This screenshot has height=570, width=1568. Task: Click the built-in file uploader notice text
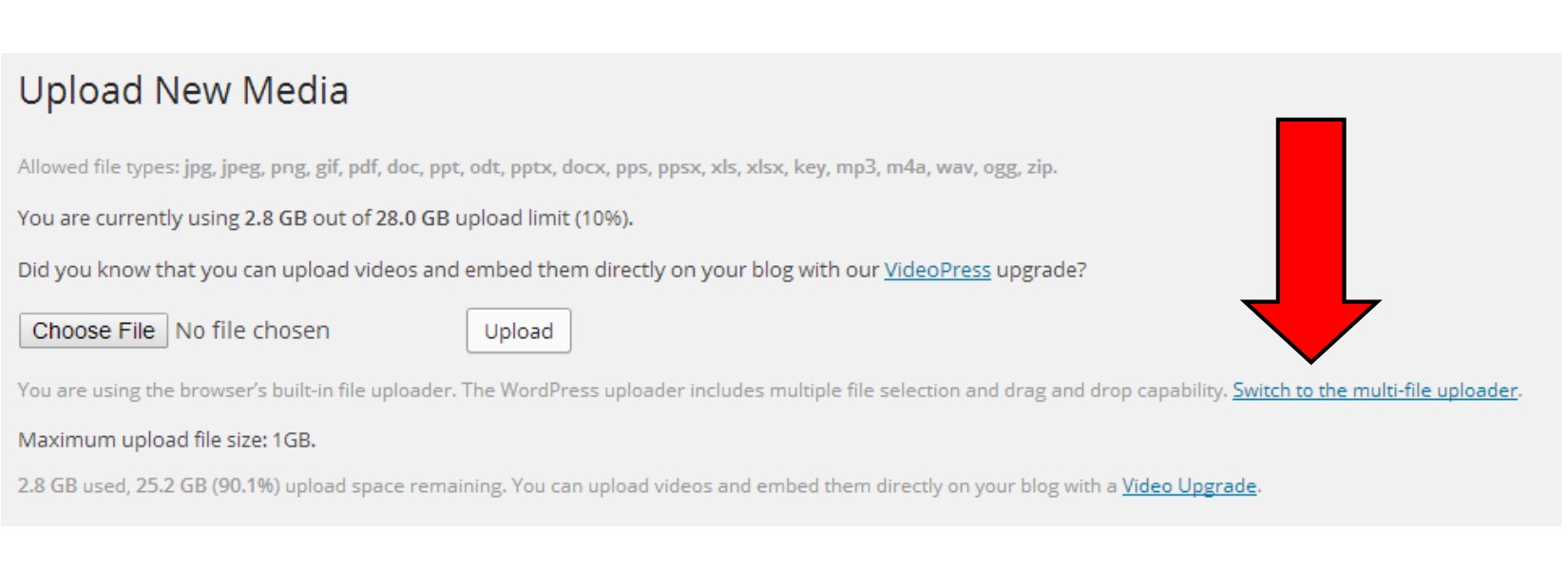click(x=618, y=390)
